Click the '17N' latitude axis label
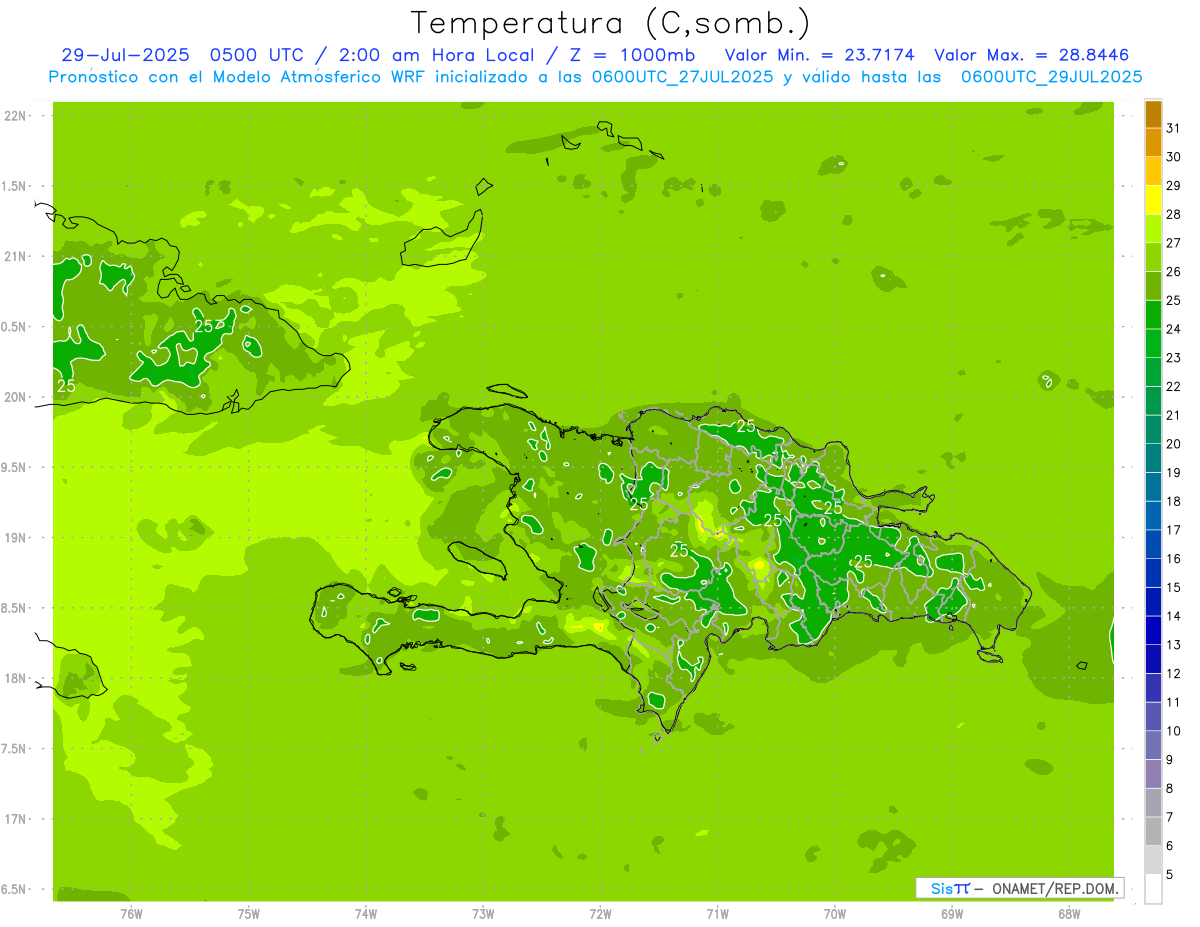The image size is (1200, 927). 15,819
